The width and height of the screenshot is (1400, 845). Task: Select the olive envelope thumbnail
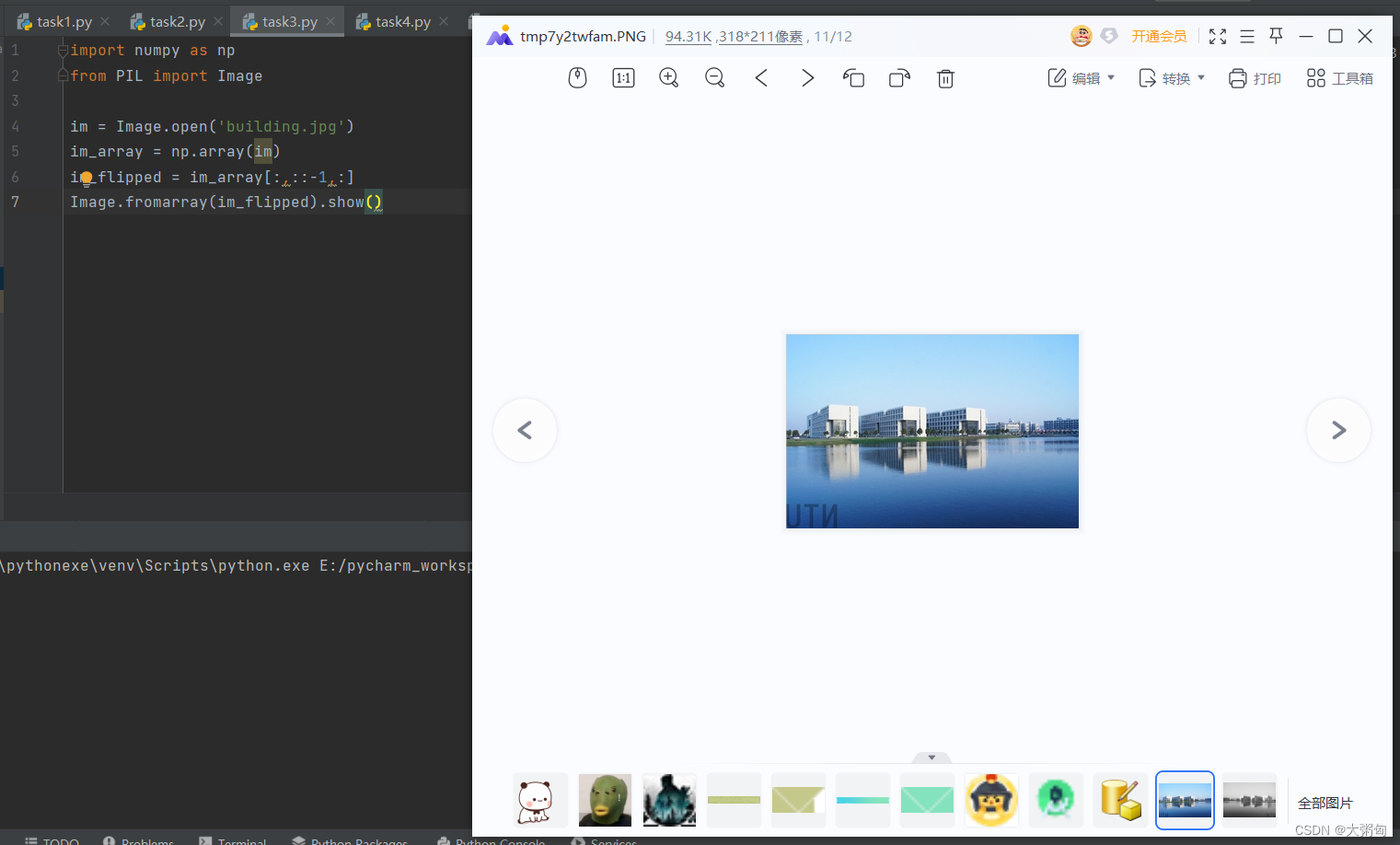point(798,800)
